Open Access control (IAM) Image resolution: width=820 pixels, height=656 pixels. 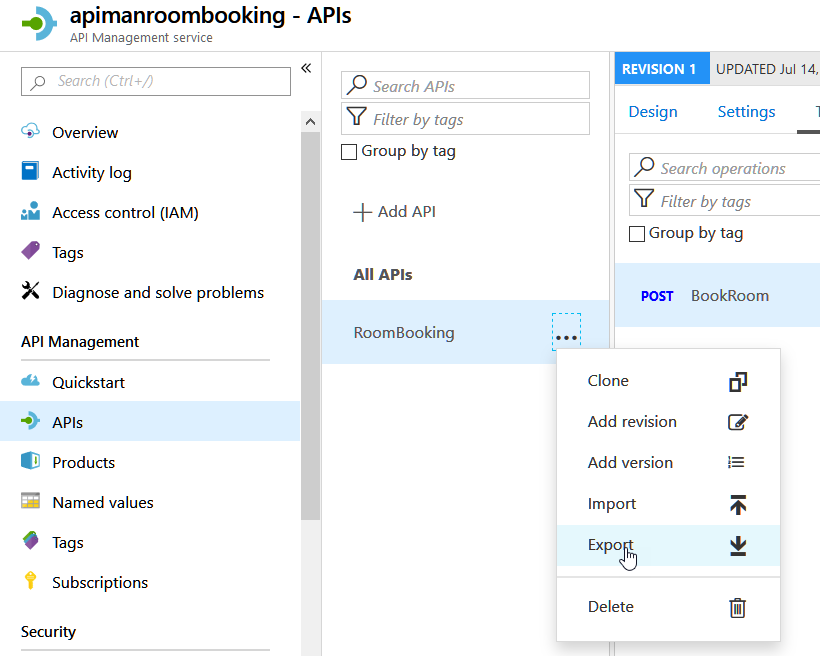(120, 212)
